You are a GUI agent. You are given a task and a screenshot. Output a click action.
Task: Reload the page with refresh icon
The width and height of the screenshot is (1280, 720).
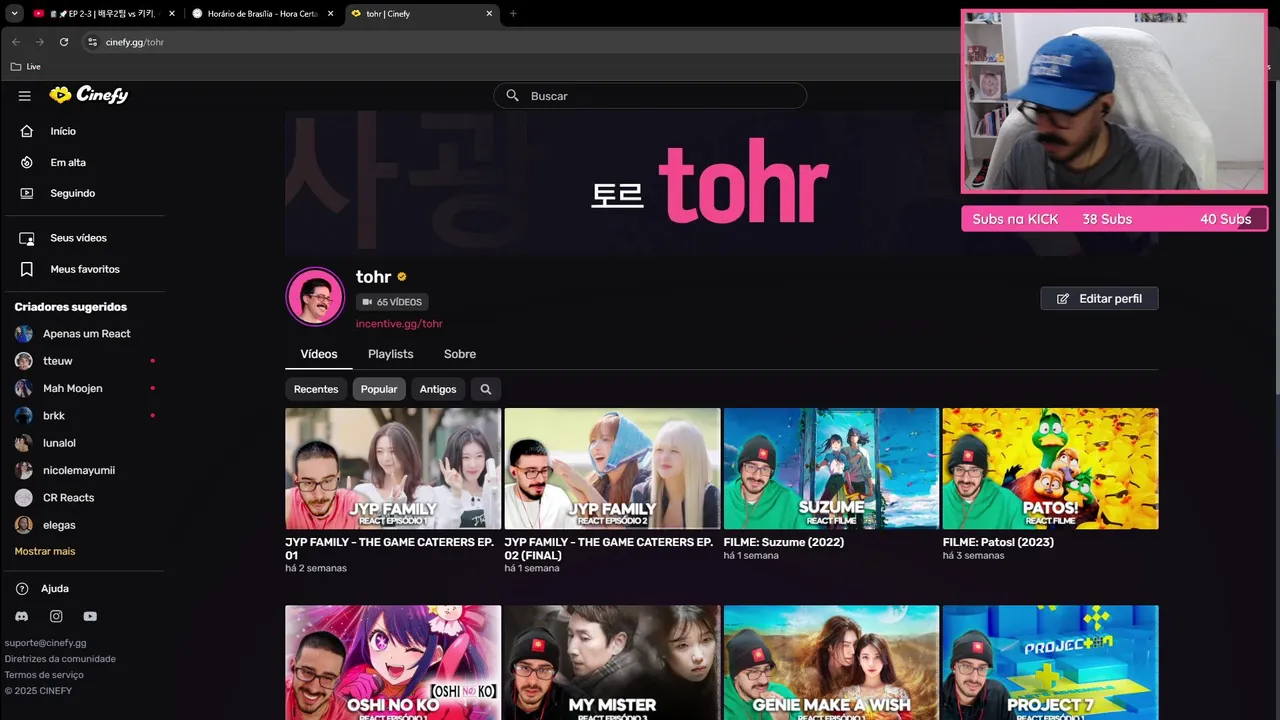(64, 42)
